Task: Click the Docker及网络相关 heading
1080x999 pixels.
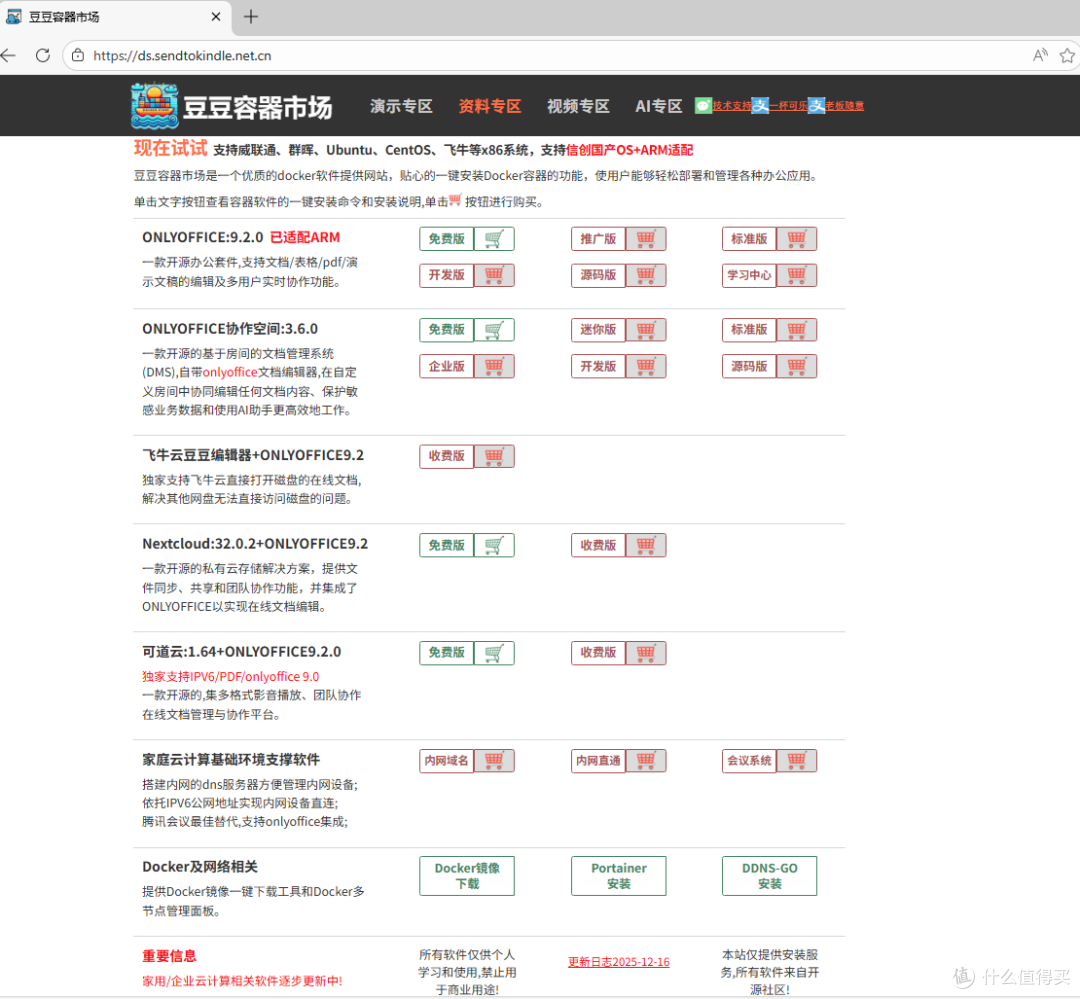Action: 200,867
